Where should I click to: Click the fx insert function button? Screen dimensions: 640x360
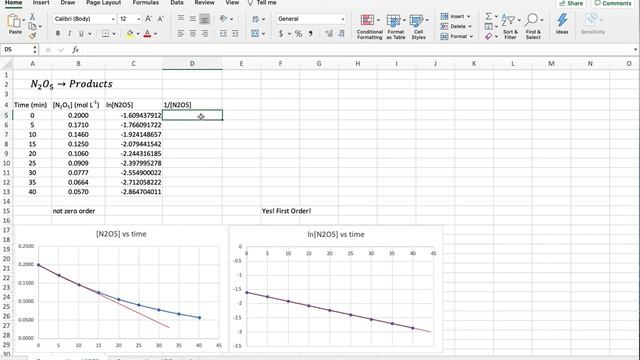click(75, 50)
